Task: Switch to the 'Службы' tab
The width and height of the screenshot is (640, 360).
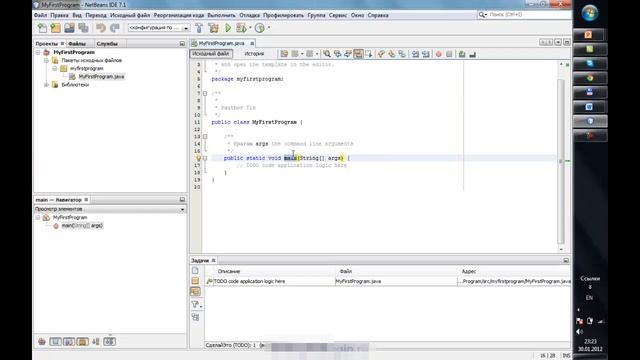Action: [107, 43]
